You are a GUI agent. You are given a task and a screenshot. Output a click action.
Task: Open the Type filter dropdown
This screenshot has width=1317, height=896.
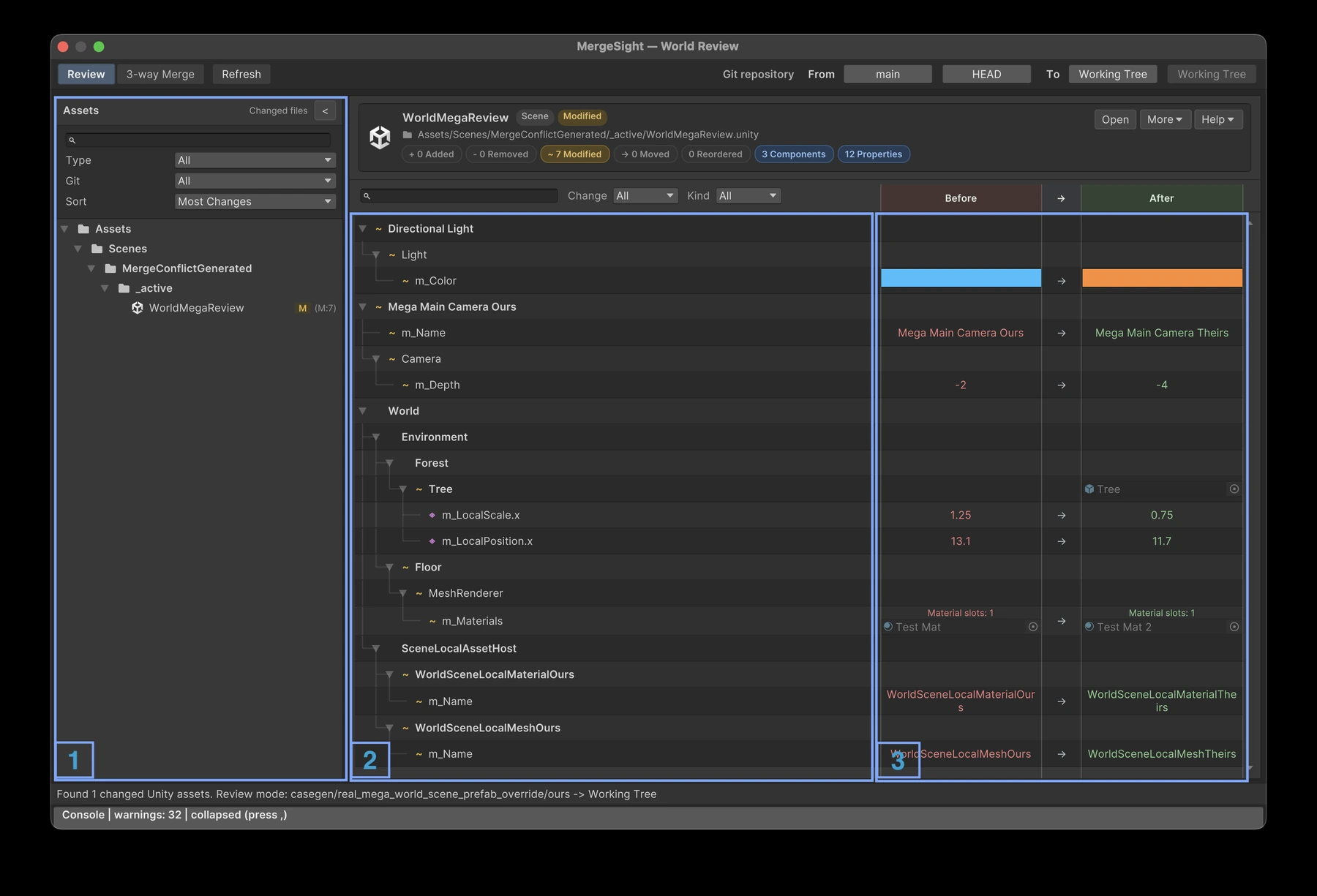[255, 160]
